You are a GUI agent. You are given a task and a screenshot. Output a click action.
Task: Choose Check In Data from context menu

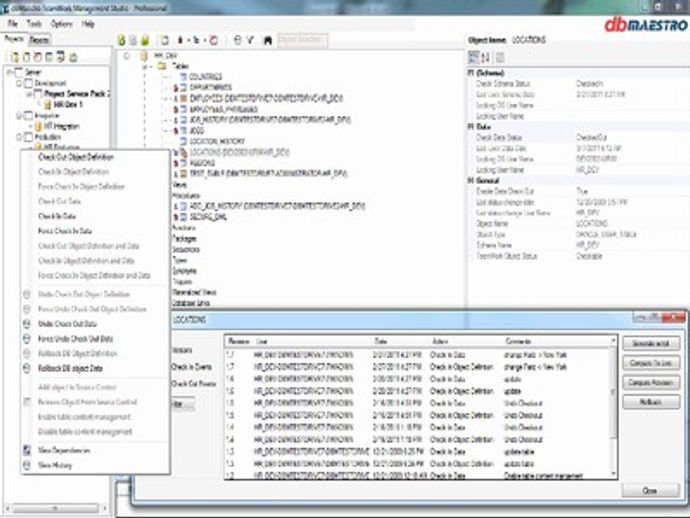95,216
